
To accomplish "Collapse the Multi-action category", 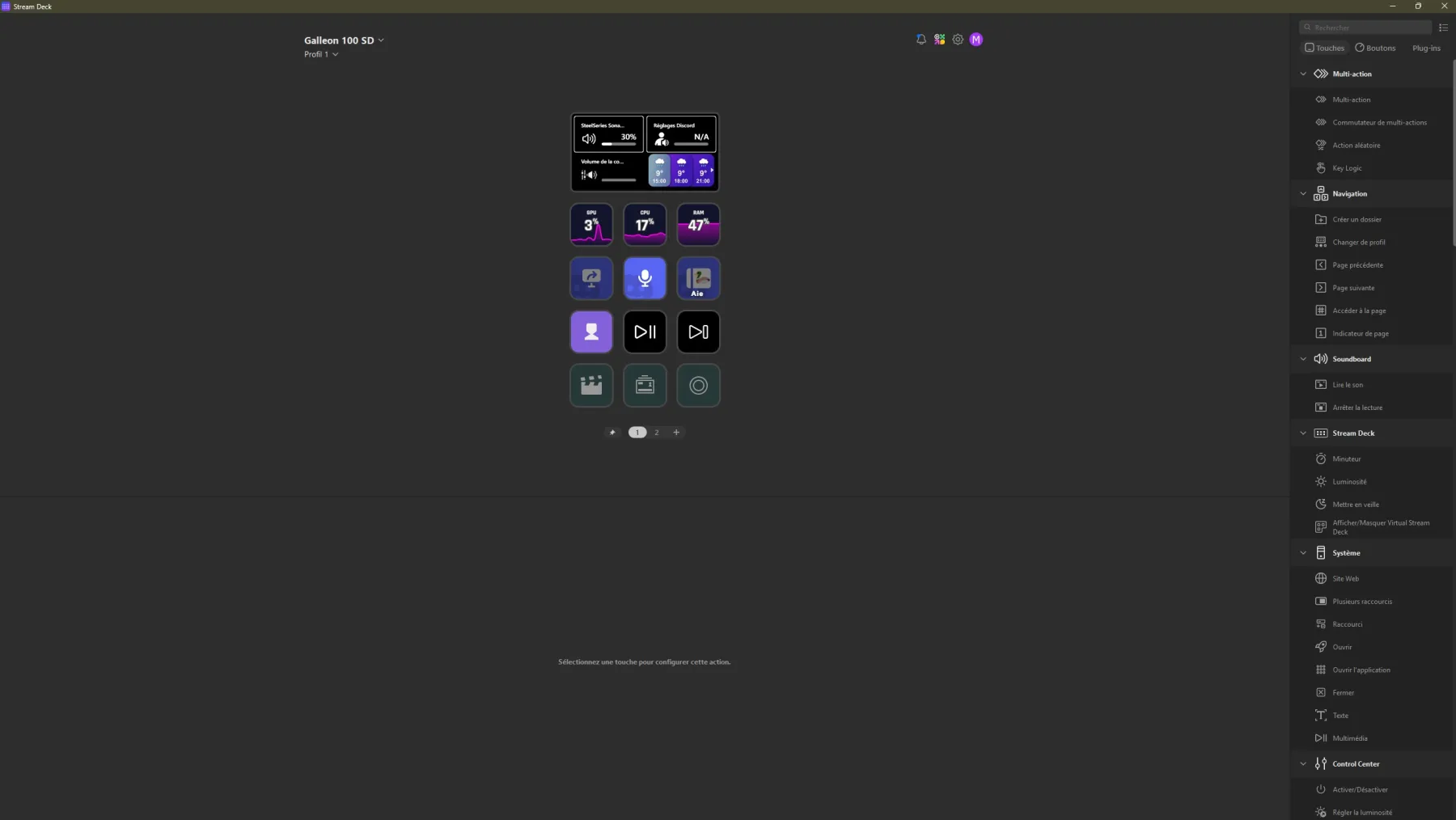I will [x=1303, y=74].
